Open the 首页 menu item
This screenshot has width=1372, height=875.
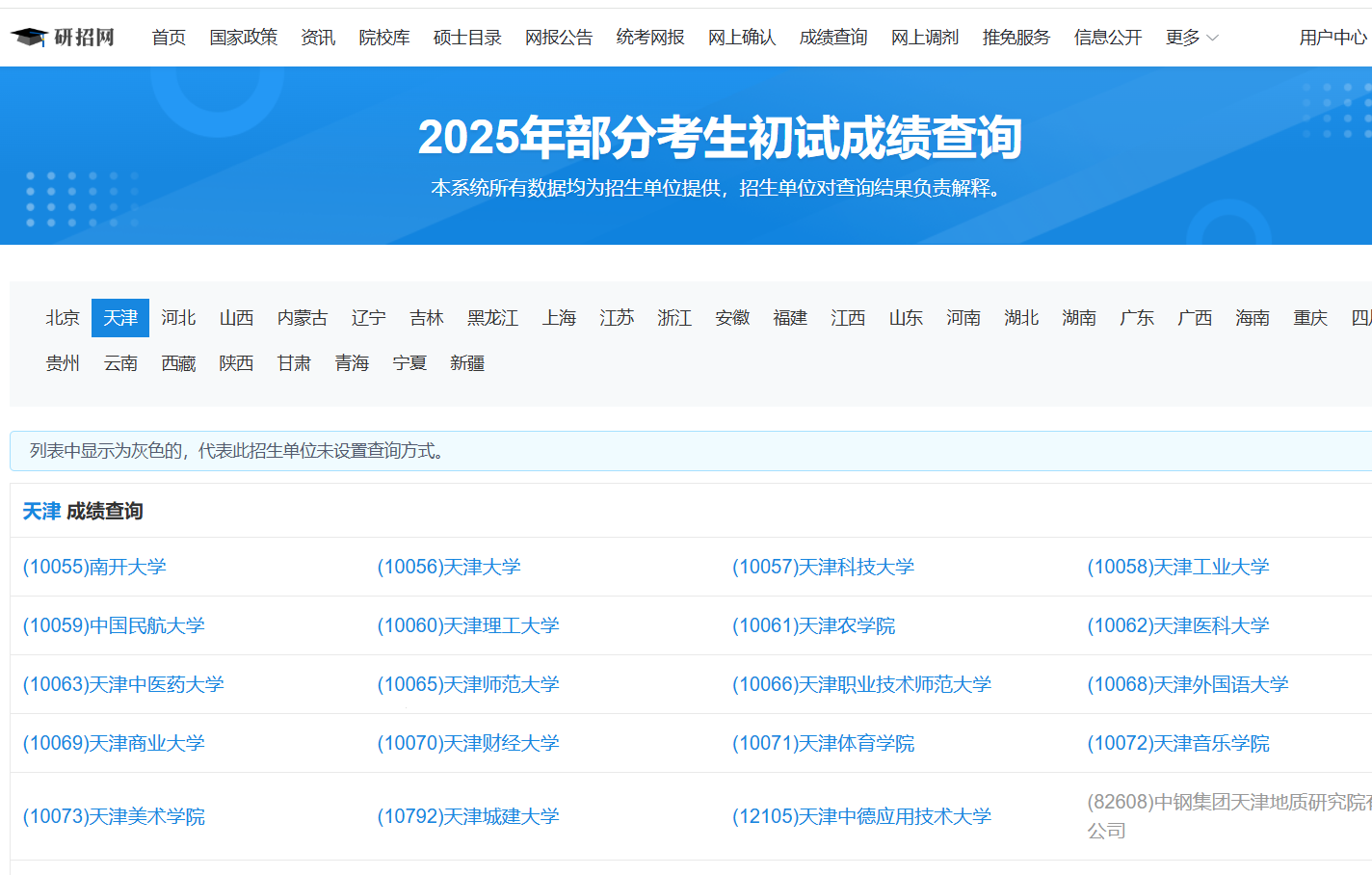tap(169, 38)
